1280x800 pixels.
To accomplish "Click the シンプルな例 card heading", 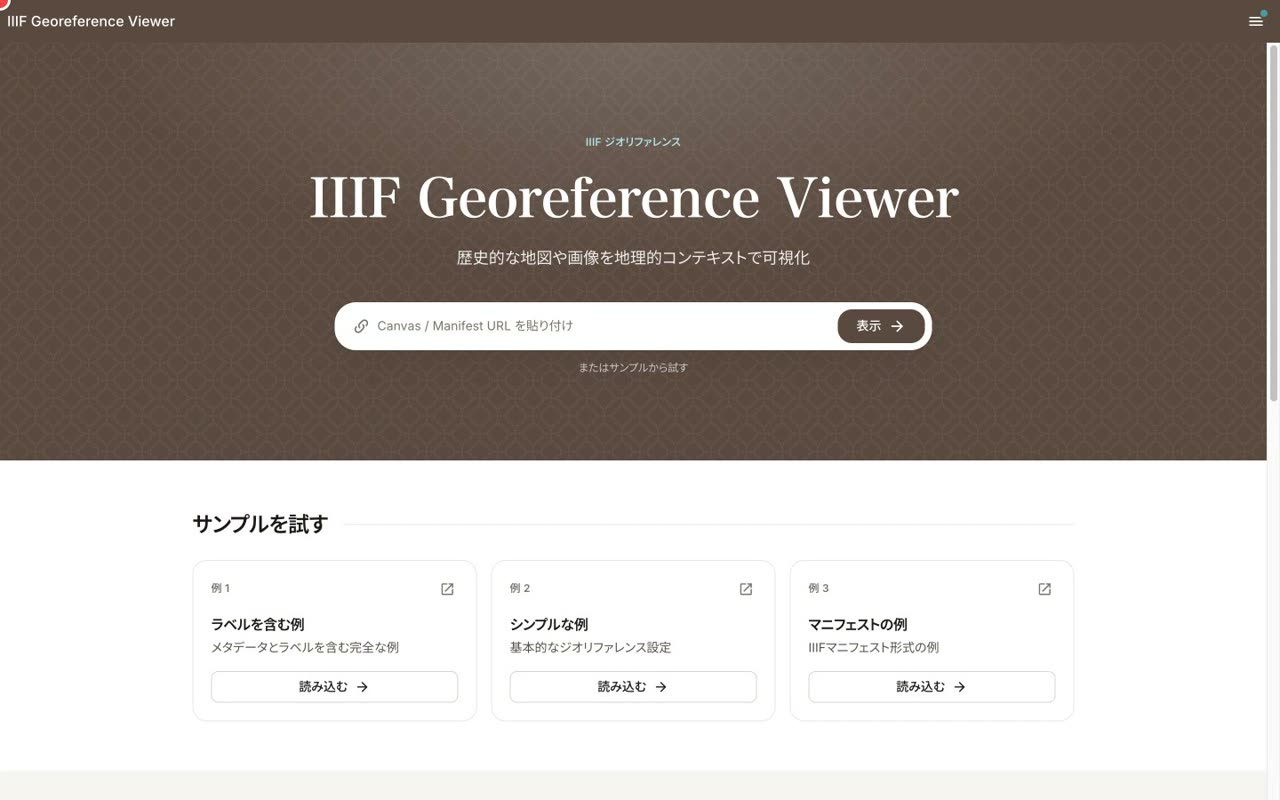I will pos(549,624).
